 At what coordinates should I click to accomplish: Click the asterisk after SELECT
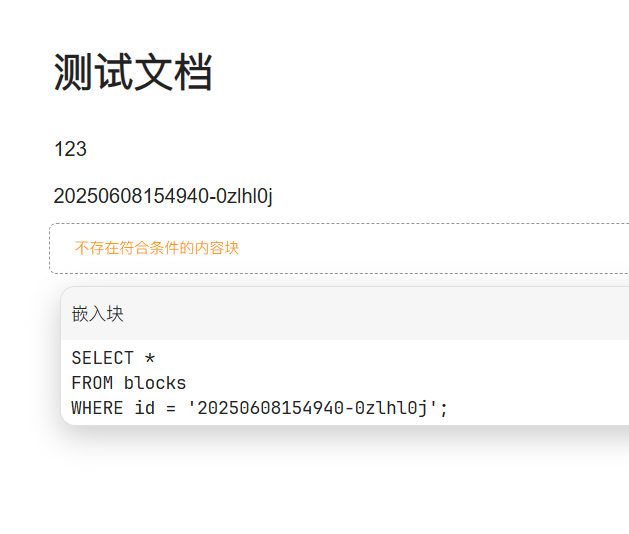[x=150, y=358]
